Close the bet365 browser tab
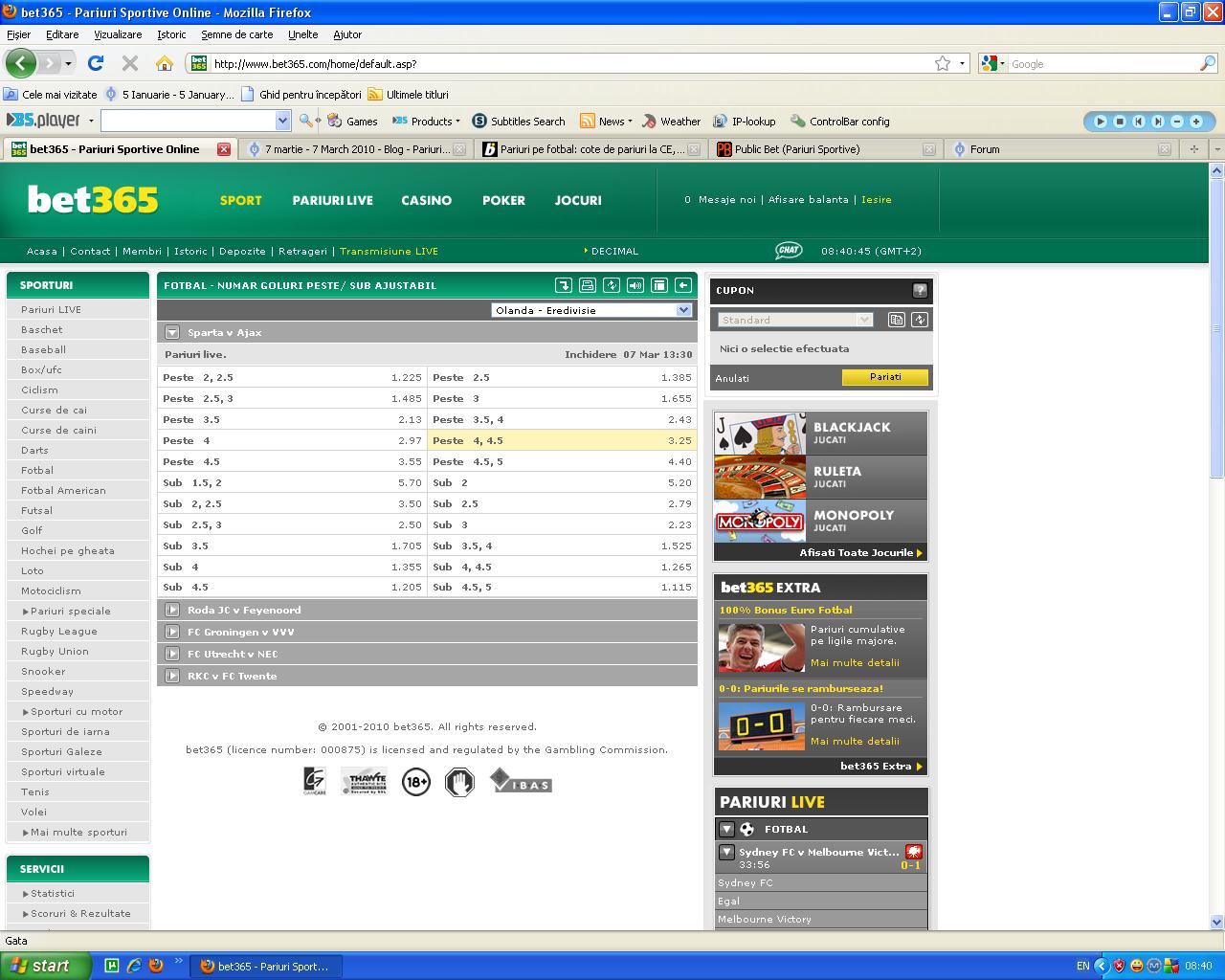This screenshot has height=980, width=1225. (224, 149)
